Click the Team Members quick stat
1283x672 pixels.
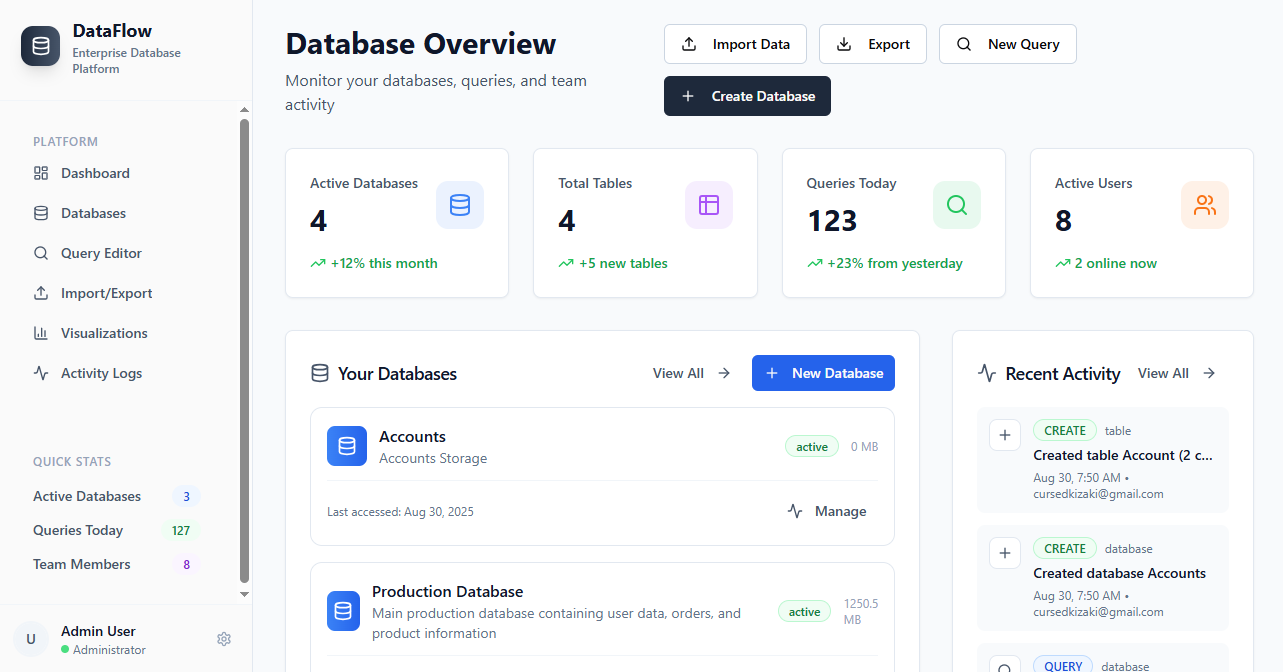[x=117, y=564]
